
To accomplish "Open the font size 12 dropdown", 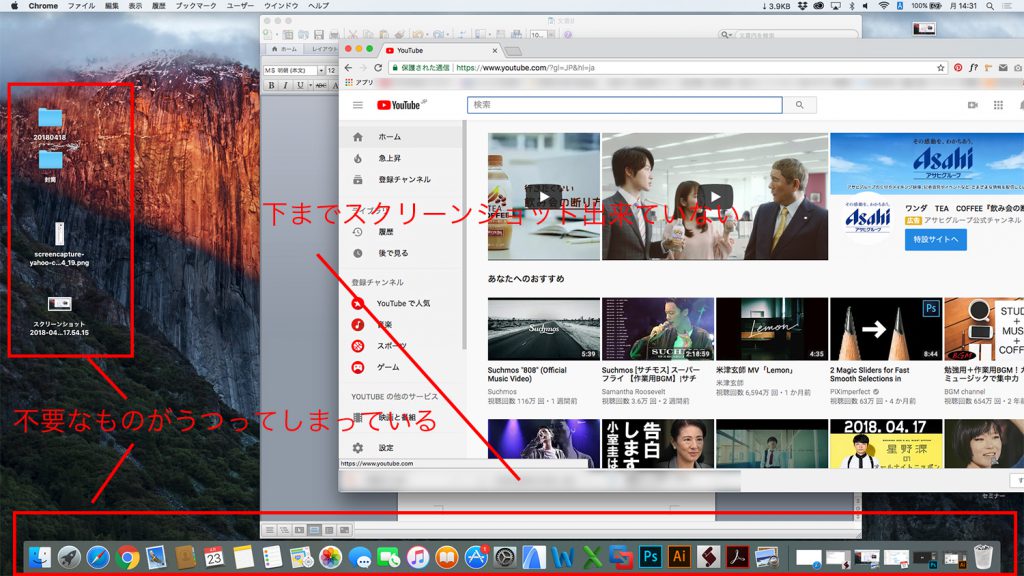I will [333, 71].
